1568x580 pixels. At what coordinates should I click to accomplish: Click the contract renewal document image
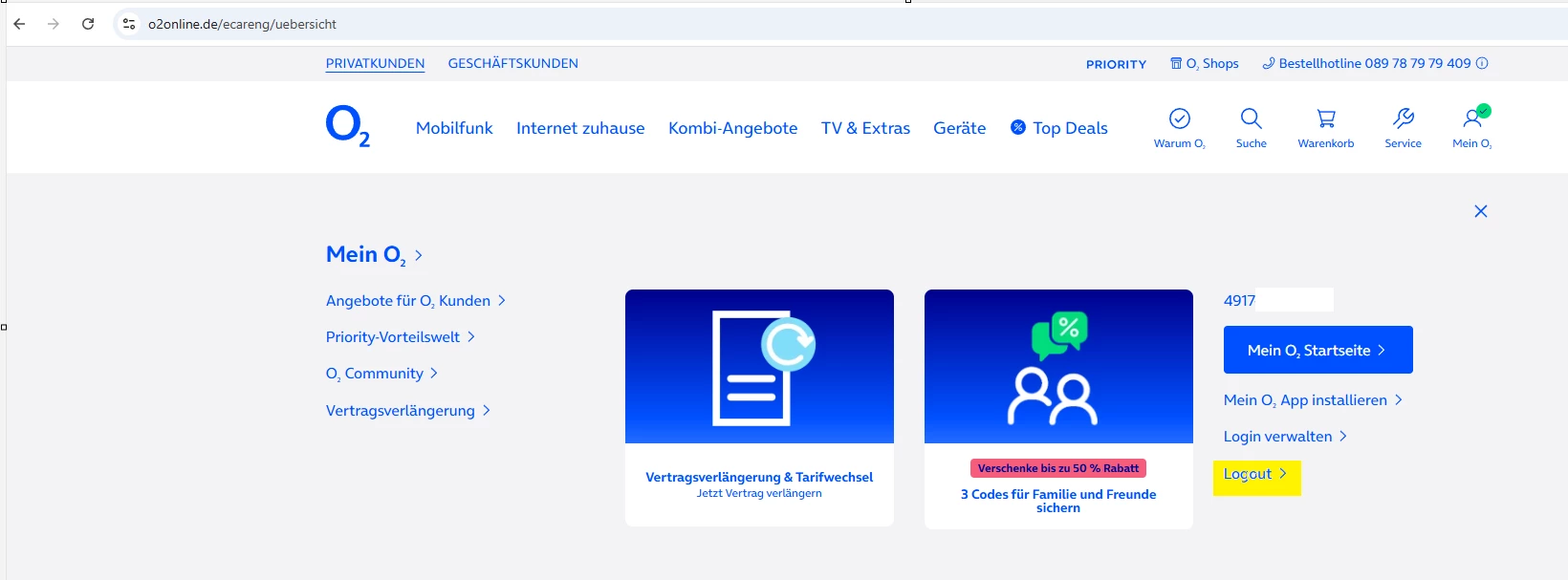point(759,367)
